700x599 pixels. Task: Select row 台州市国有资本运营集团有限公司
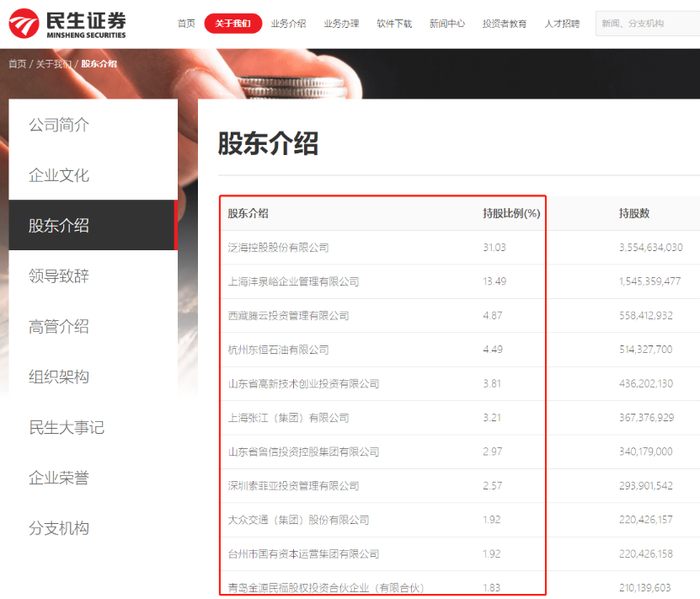tap(459, 554)
